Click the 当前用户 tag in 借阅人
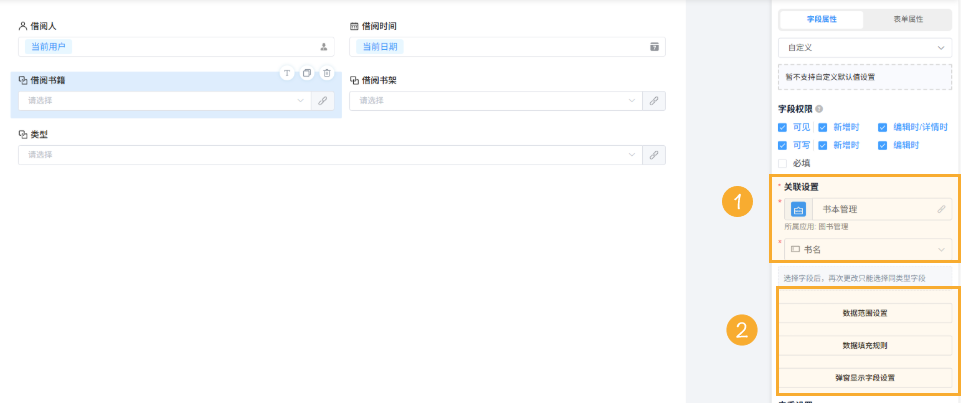Image resolution: width=961 pixels, height=403 pixels. pyautogui.click(x=48, y=47)
